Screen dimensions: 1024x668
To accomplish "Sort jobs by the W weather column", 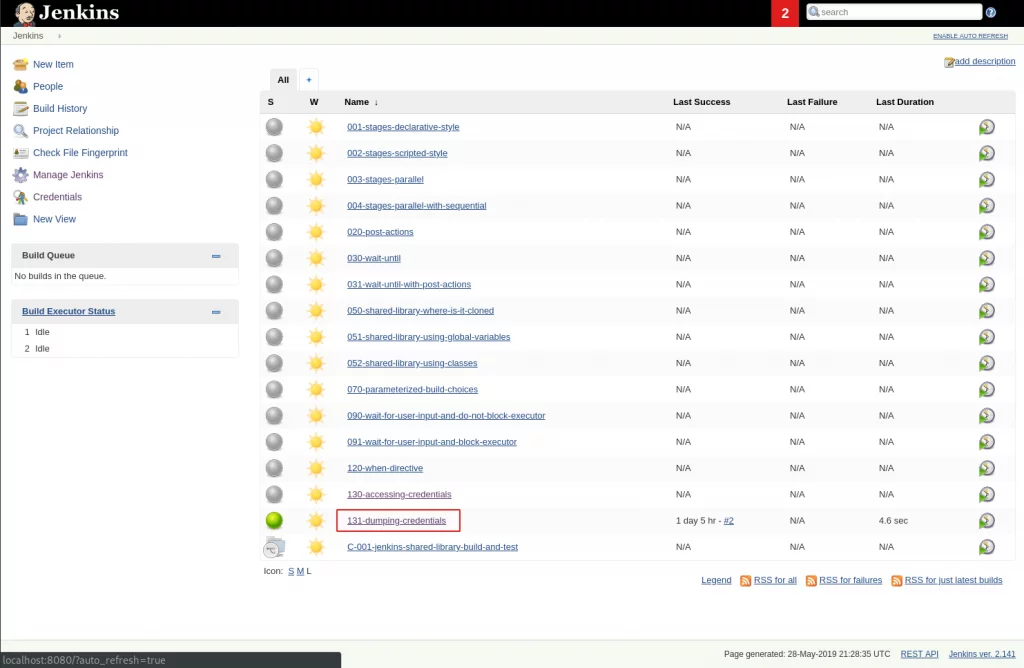I will (314, 102).
